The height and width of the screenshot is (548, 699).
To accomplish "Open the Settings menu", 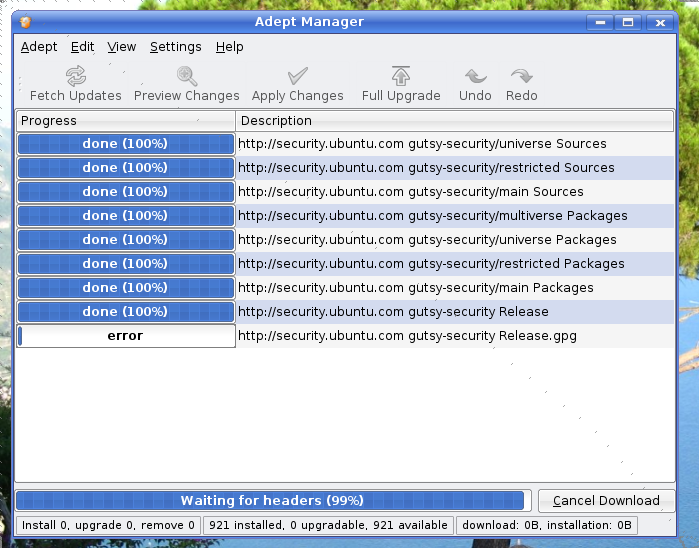I will point(176,47).
